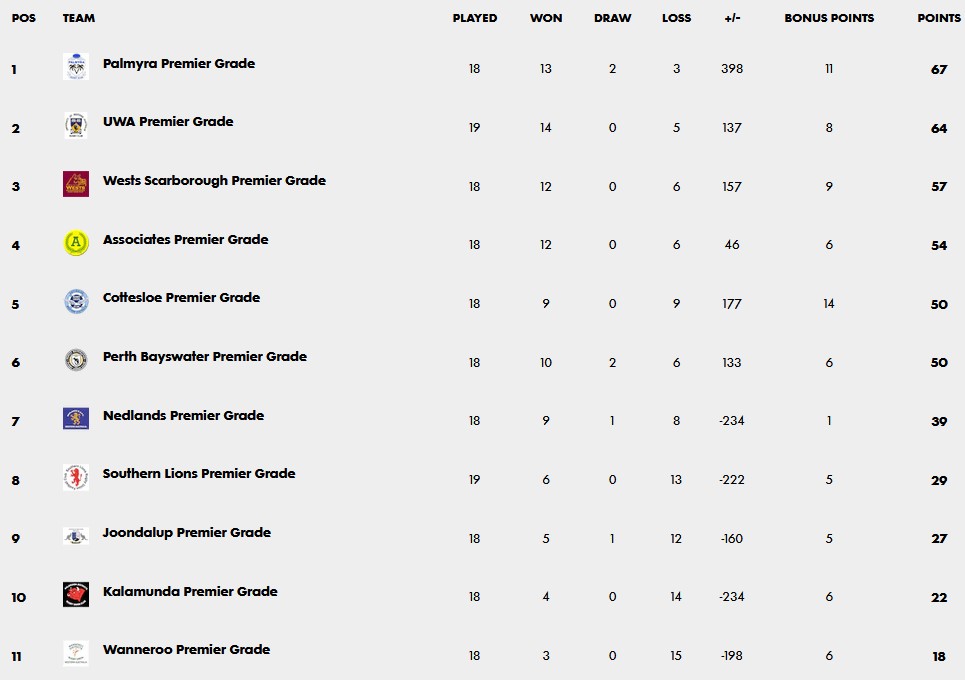
Task: Open Kalamunda Premier Grade team link
Action: 190,591
